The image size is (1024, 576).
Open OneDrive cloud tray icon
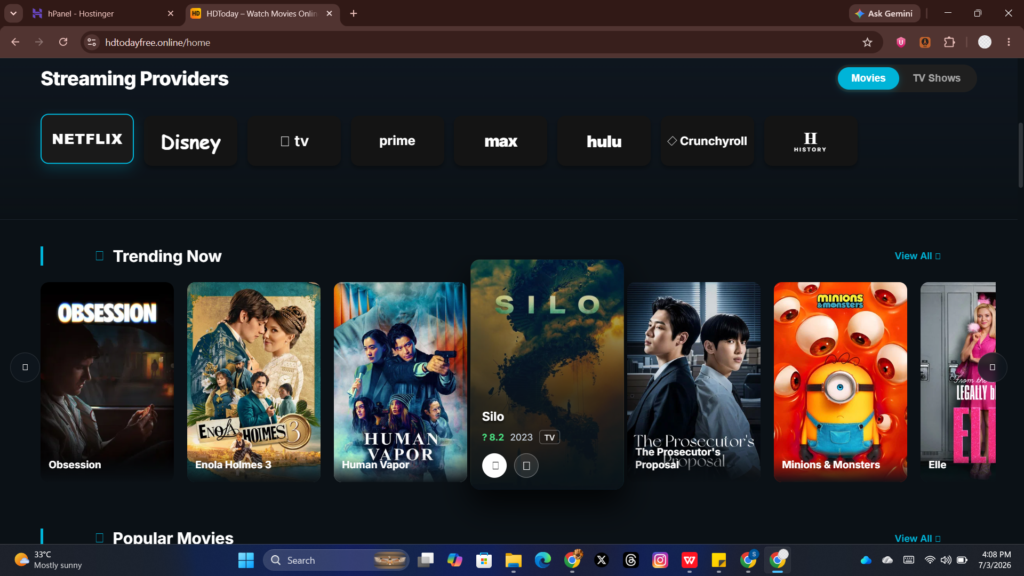click(x=866, y=560)
